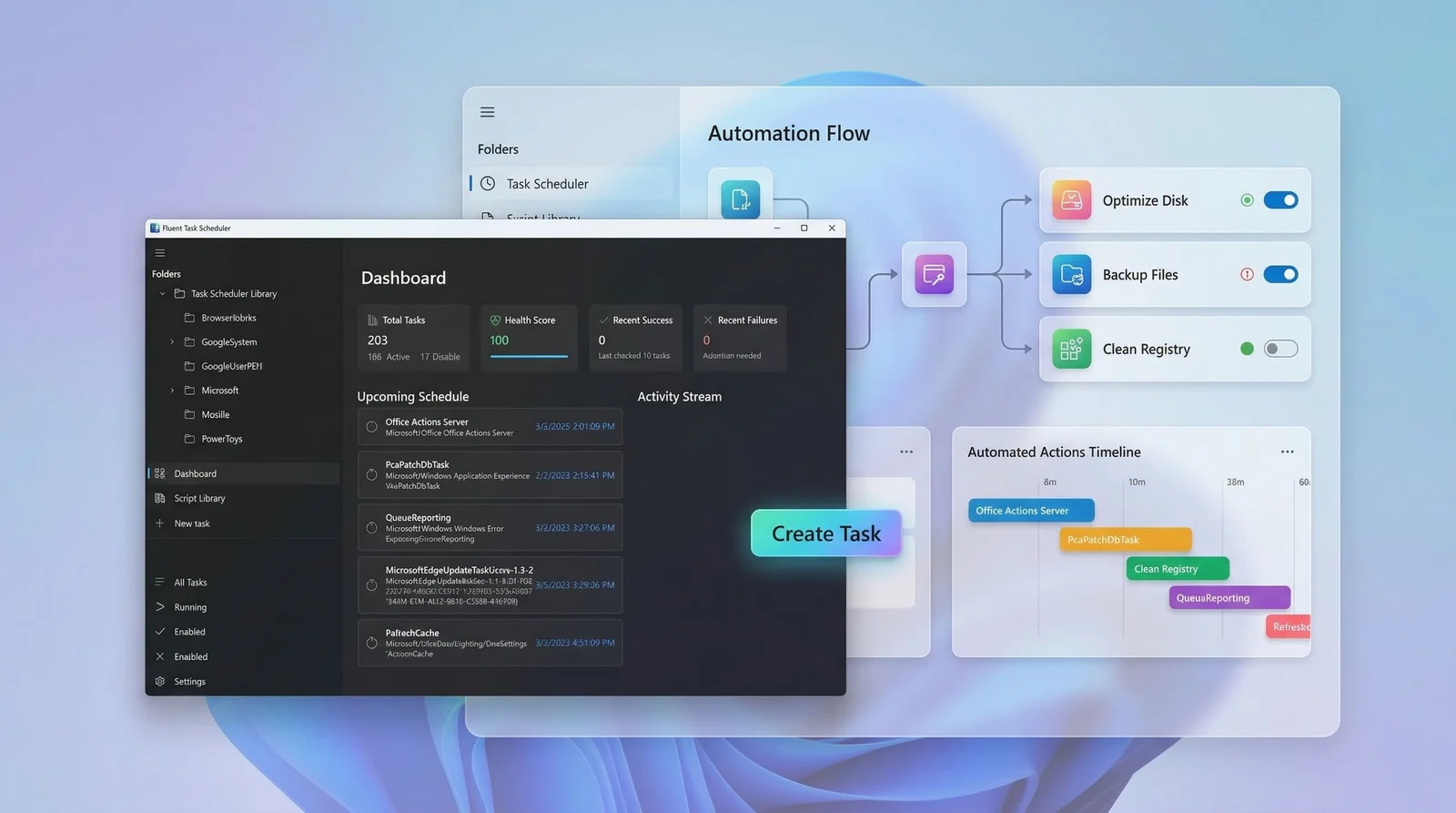Open the Backup Files card

point(1175,274)
